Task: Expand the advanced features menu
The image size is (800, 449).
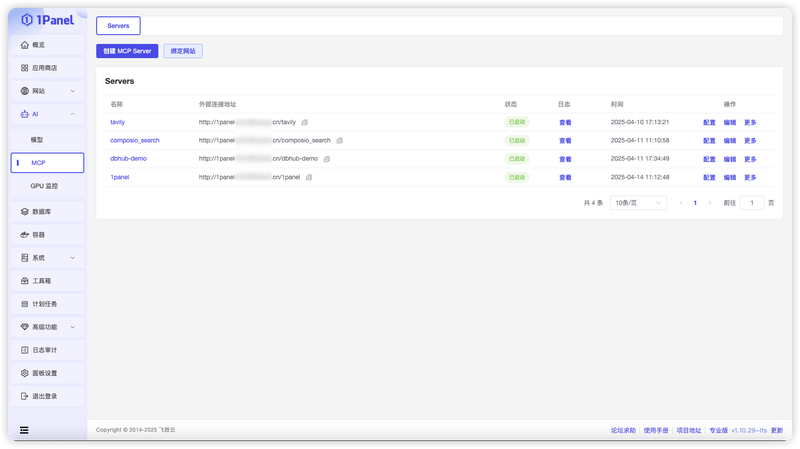Action: coord(47,327)
